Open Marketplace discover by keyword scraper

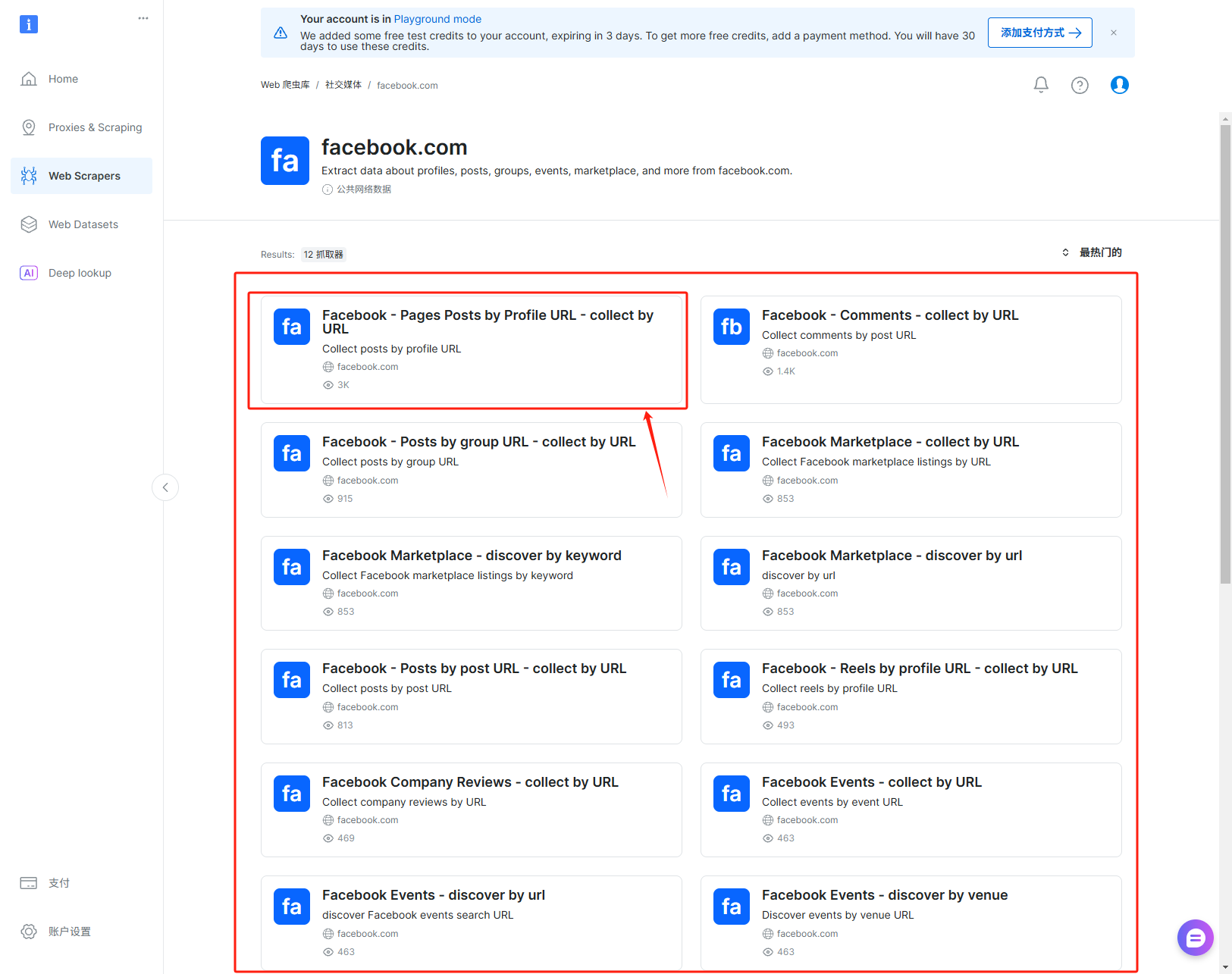coord(472,583)
